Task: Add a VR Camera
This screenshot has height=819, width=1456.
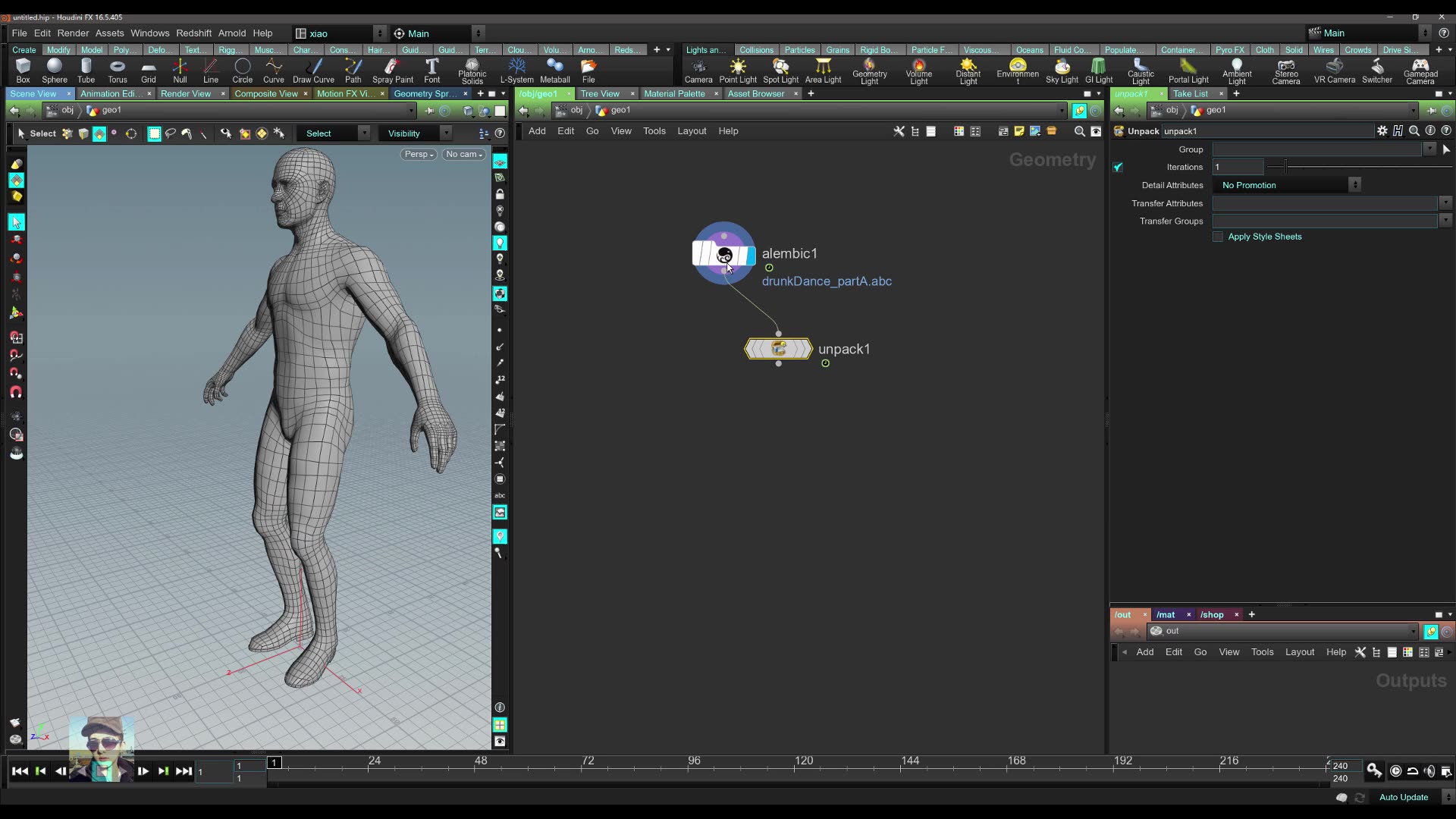Action: 1334,71
